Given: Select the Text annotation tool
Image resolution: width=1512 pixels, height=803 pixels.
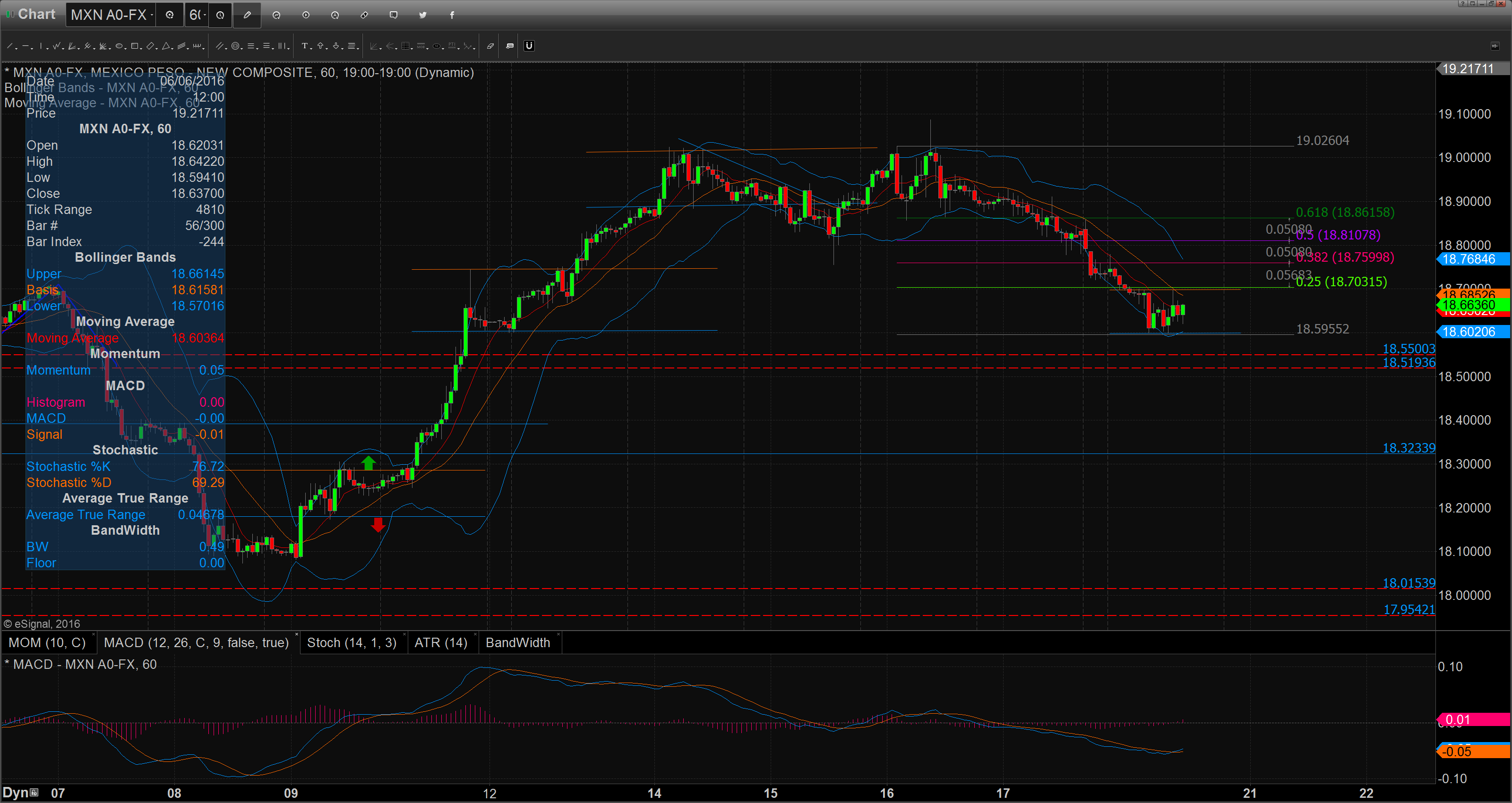Looking at the screenshot, I should [x=305, y=46].
